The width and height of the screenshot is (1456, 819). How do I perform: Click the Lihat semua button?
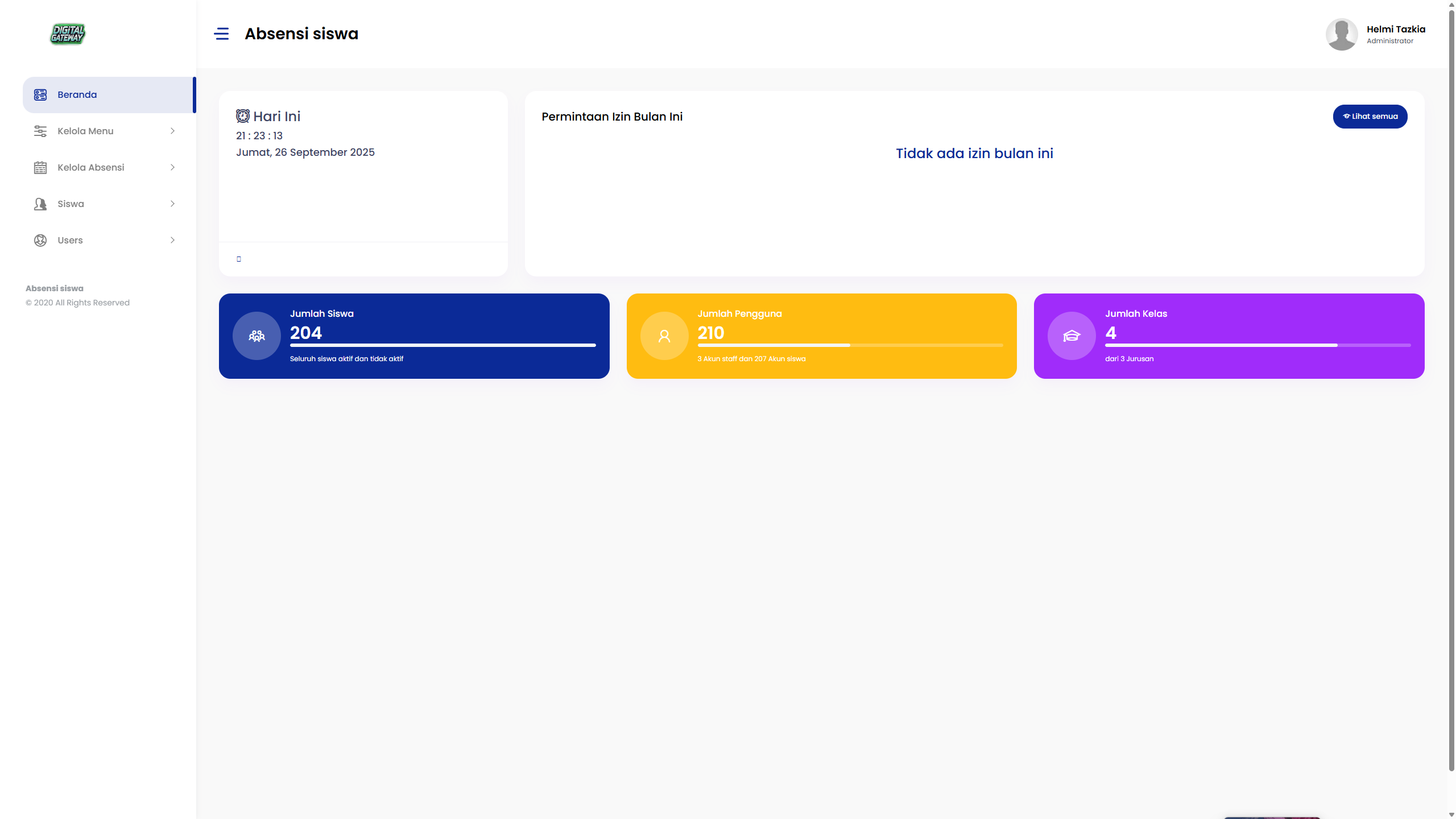pyautogui.click(x=1370, y=117)
